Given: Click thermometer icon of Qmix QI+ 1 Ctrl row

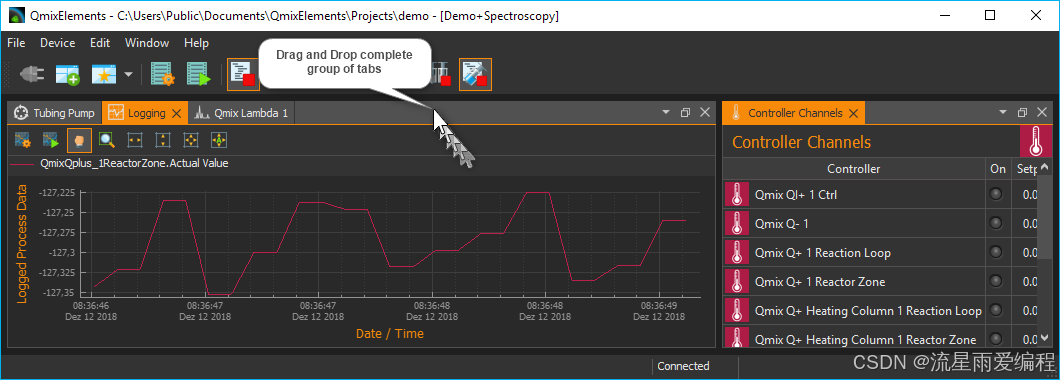Looking at the screenshot, I should (x=736, y=194).
